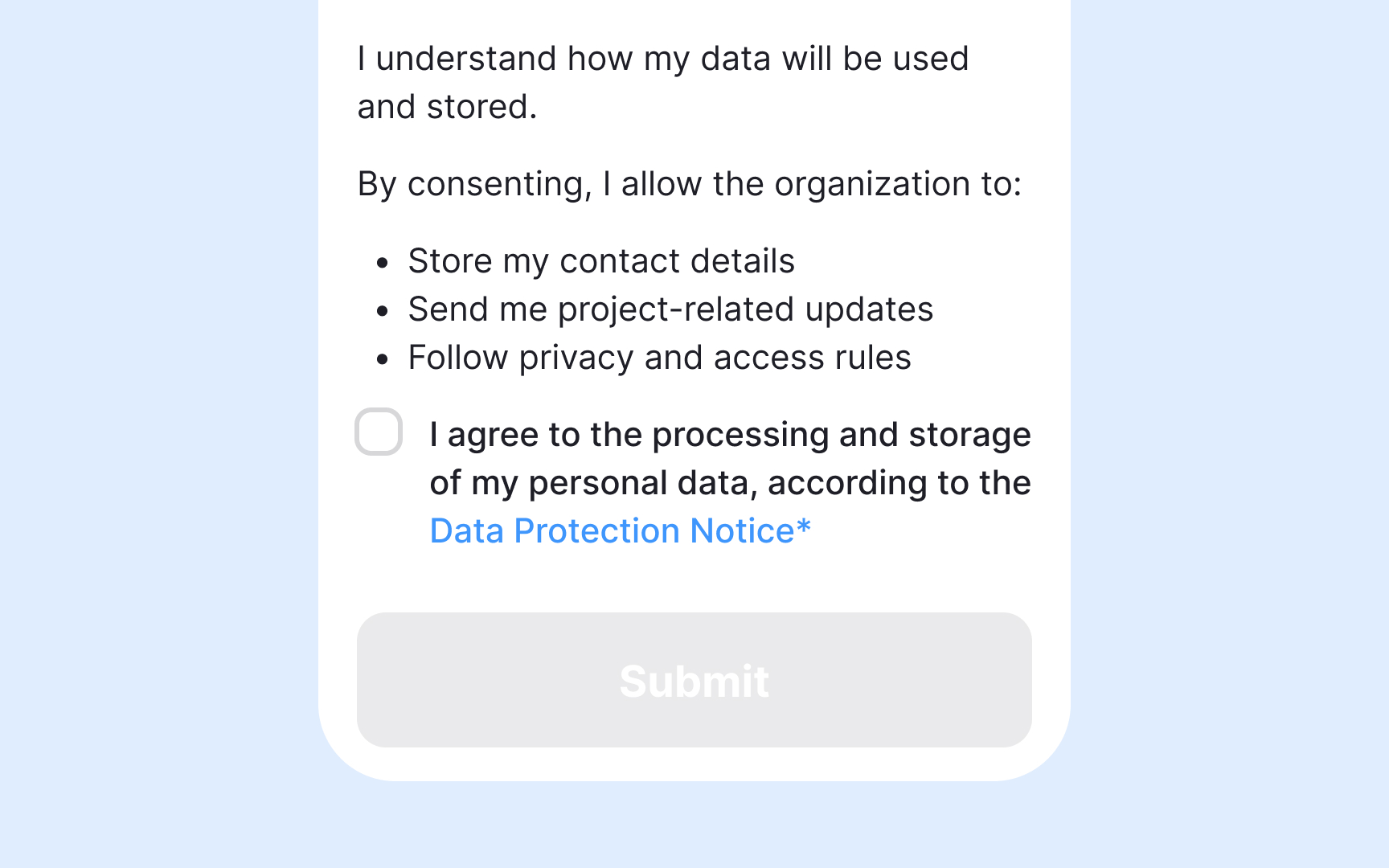The image size is (1389, 868).
Task: Click the "I understand how my data" sentence
Action: [x=663, y=59]
